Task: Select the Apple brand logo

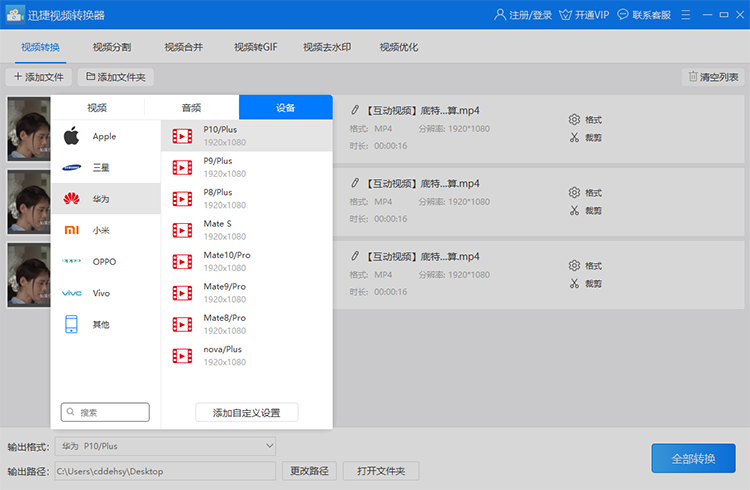Action: pos(71,136)
